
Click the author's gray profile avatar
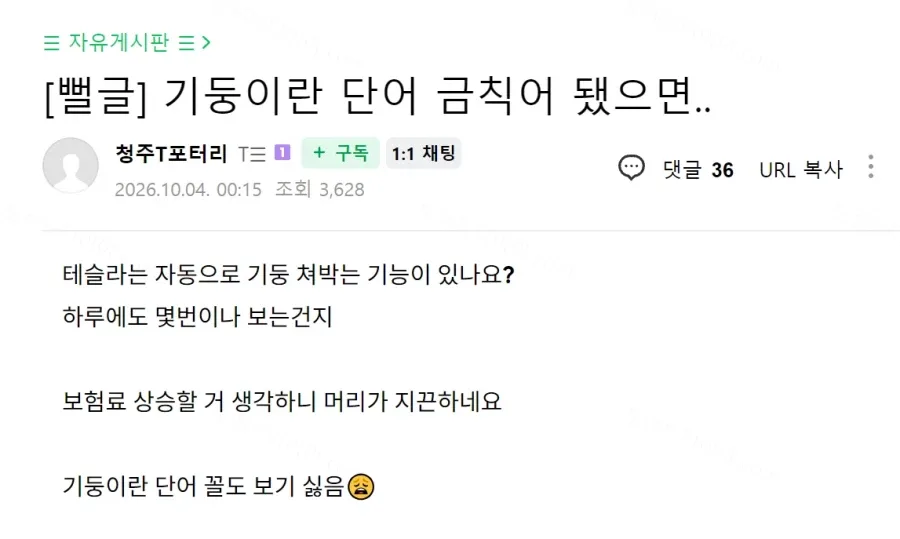point(71,165)
